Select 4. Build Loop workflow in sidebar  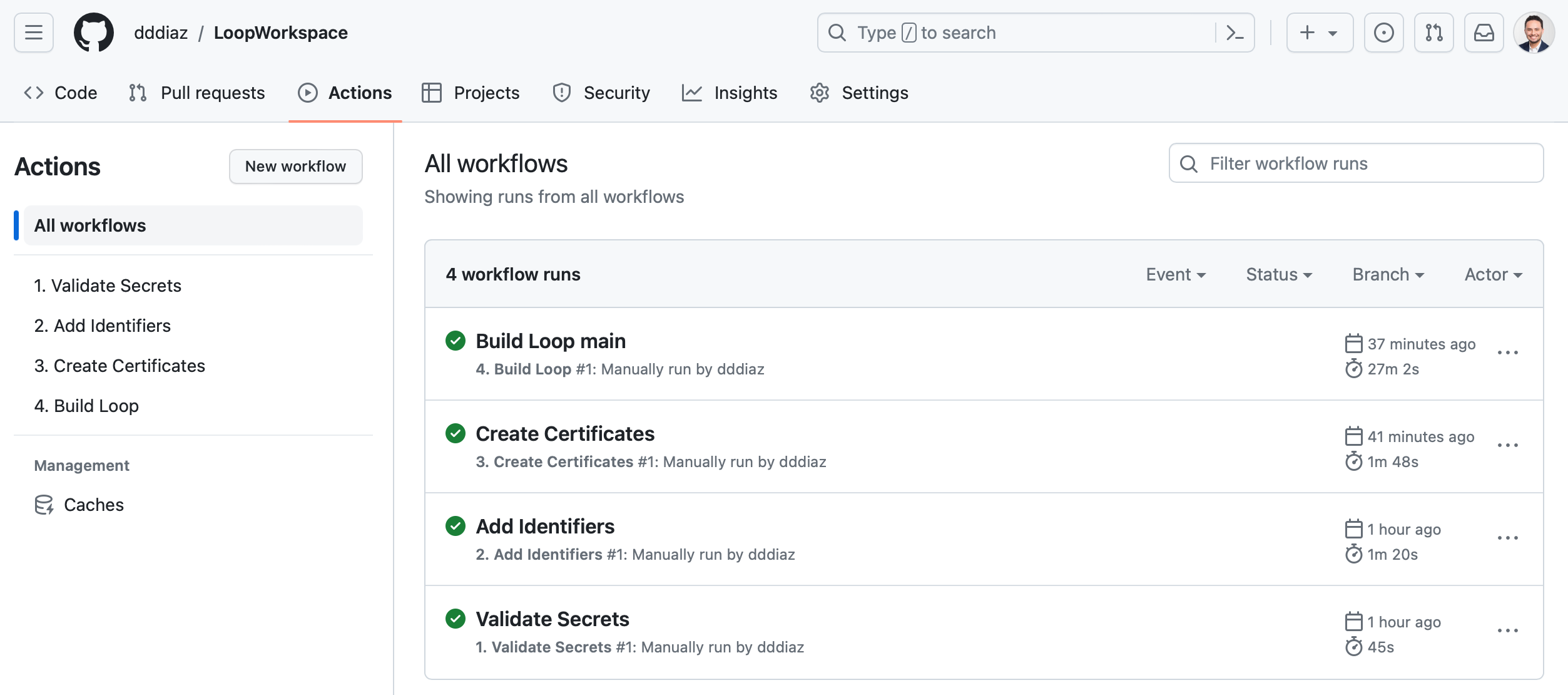(86, 406)
